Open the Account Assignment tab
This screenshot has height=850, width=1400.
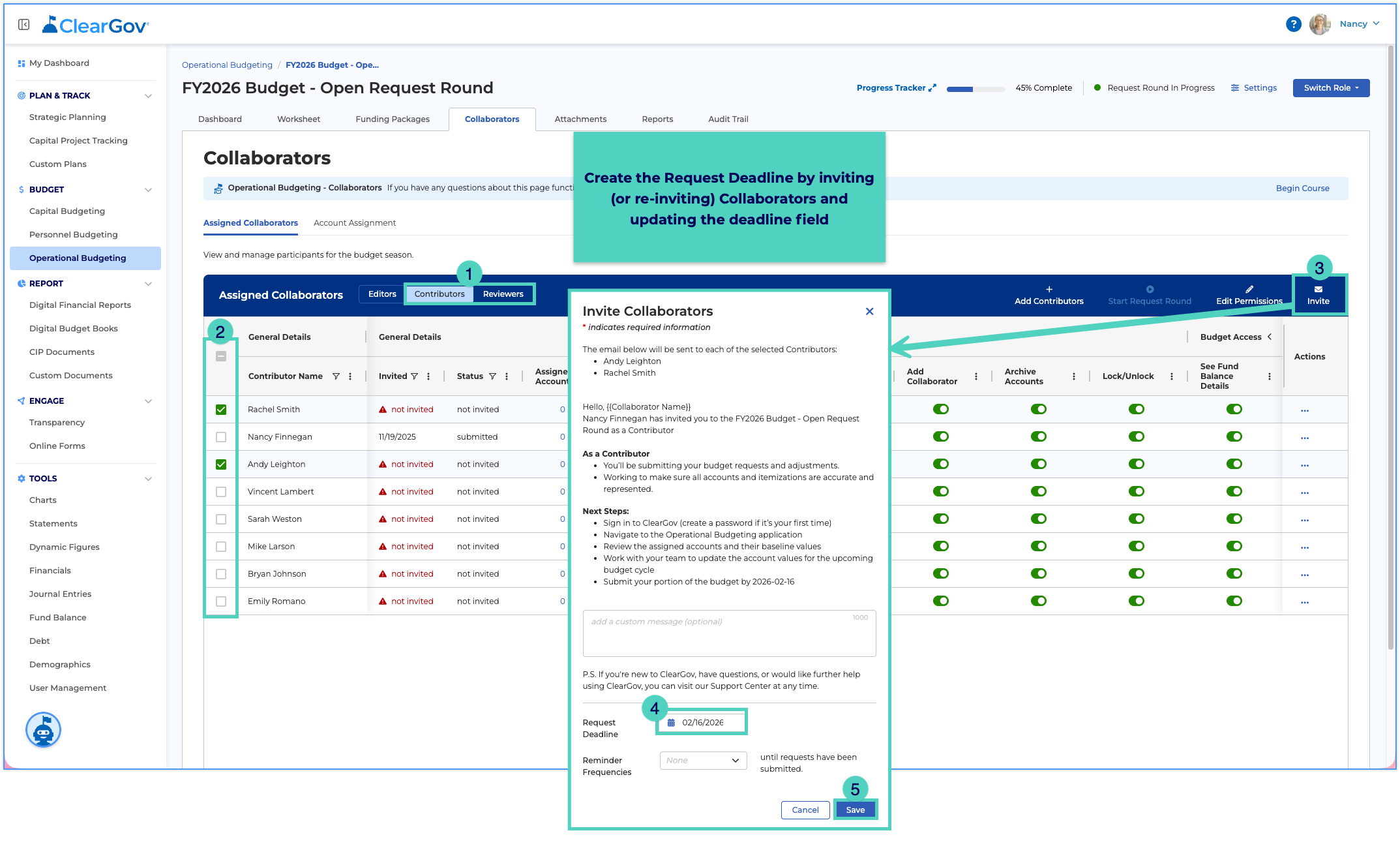[355, 223]
